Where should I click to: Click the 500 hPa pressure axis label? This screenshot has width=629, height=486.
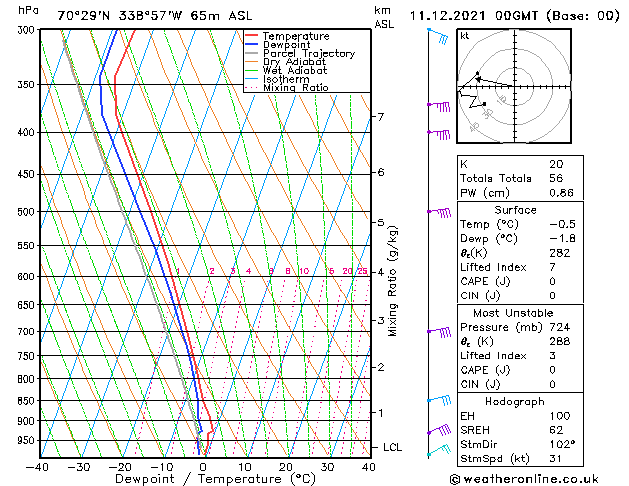coord(27,212)
